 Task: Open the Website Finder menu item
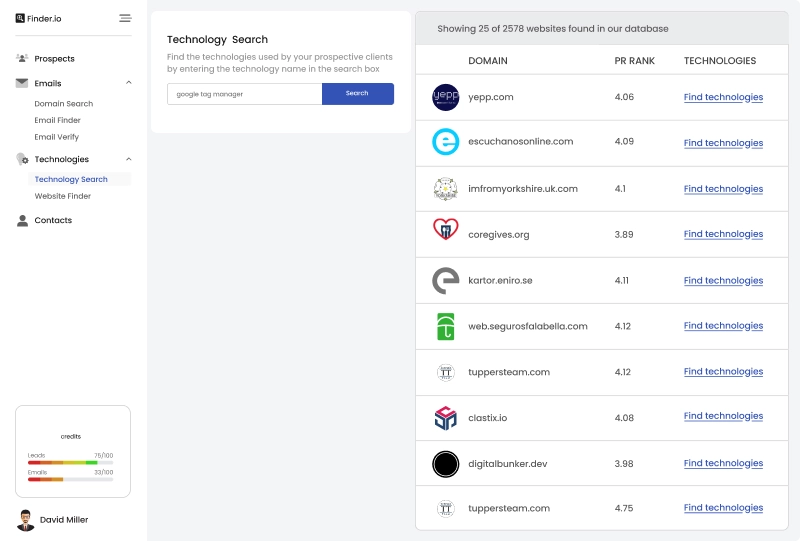tap(63, 196)
